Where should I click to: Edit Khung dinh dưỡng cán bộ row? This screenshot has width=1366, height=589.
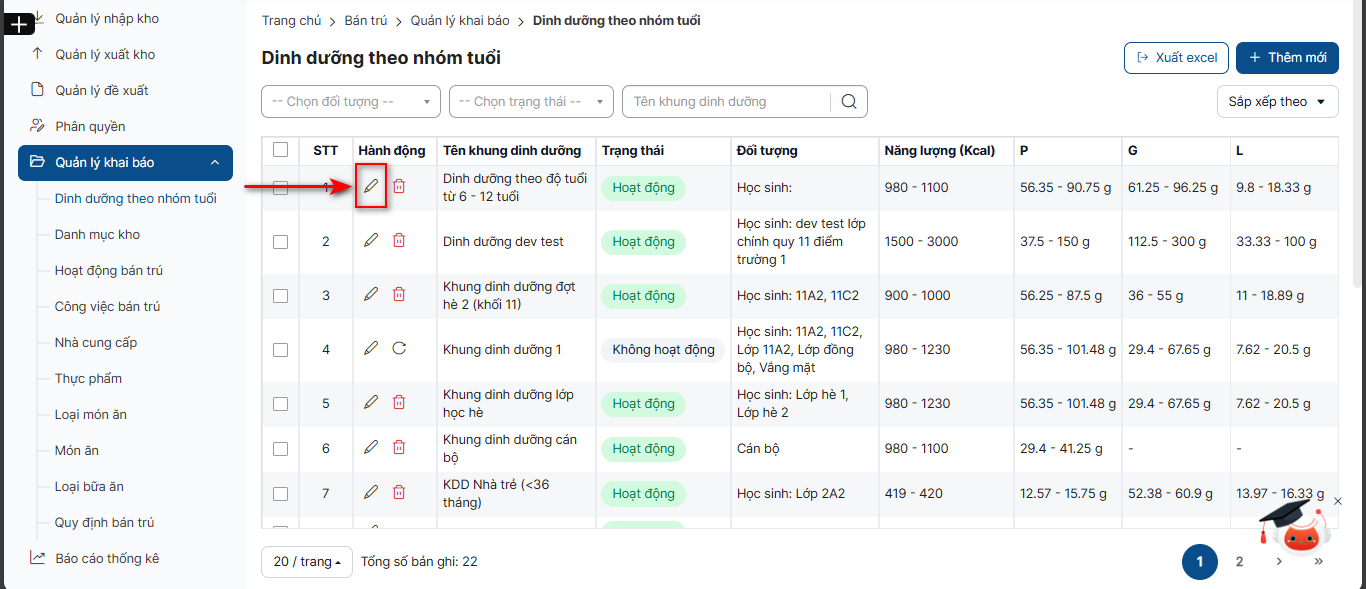371,448
